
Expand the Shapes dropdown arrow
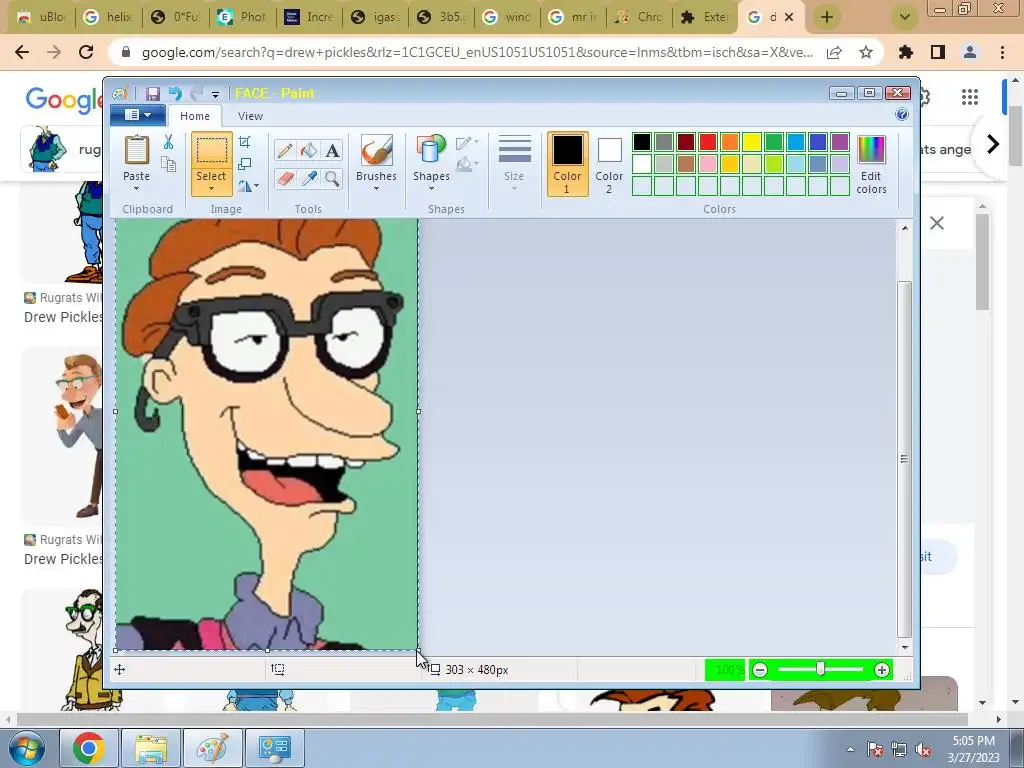coord(431,189)
